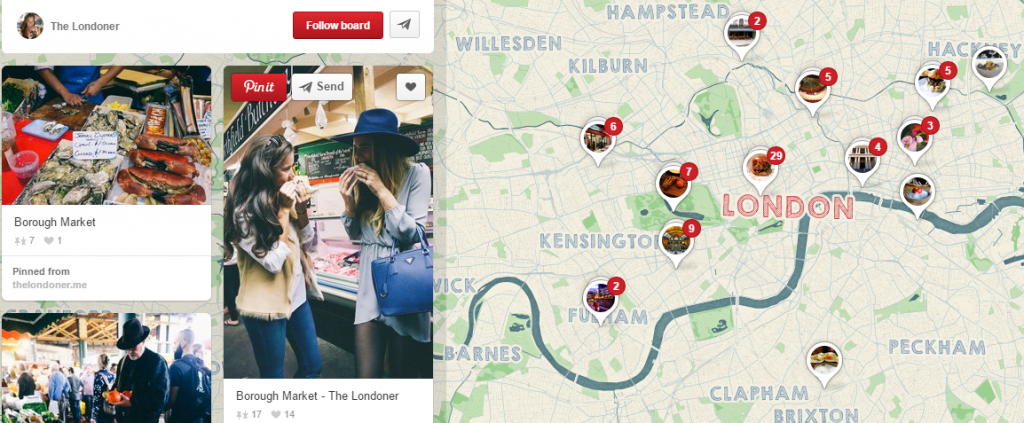Open the market crowd photo with hat man

click(x=106, y=368)
